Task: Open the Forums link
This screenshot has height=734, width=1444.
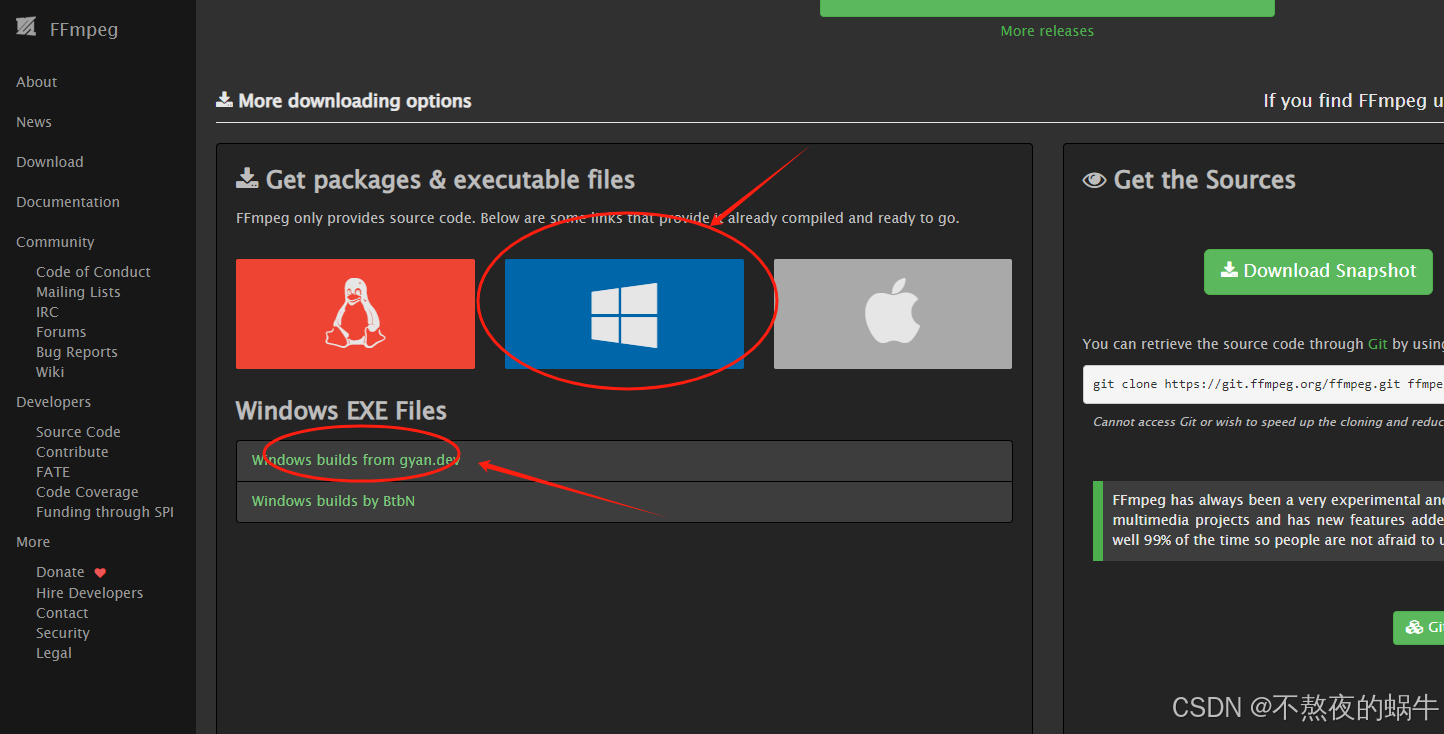Action: [x=61, y=332]
